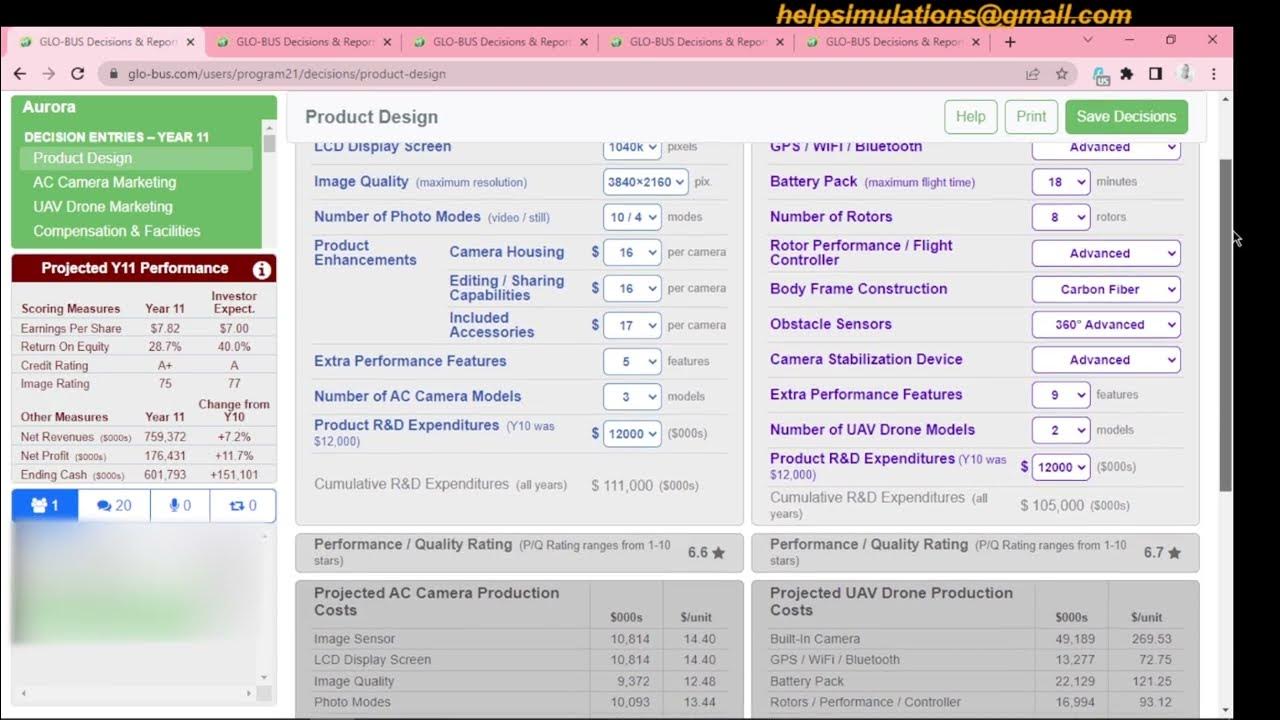Viewport: 1280px width, 720px height.
Task: Click AC Camera P/Q rating 6.6 star
Action: (x=706, y=552)
